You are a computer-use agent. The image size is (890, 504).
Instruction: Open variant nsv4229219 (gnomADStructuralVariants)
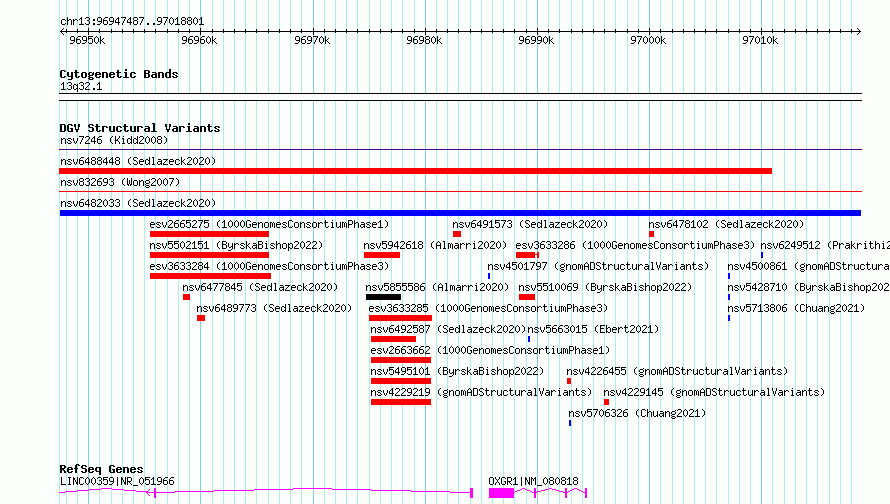coord(481,392)
